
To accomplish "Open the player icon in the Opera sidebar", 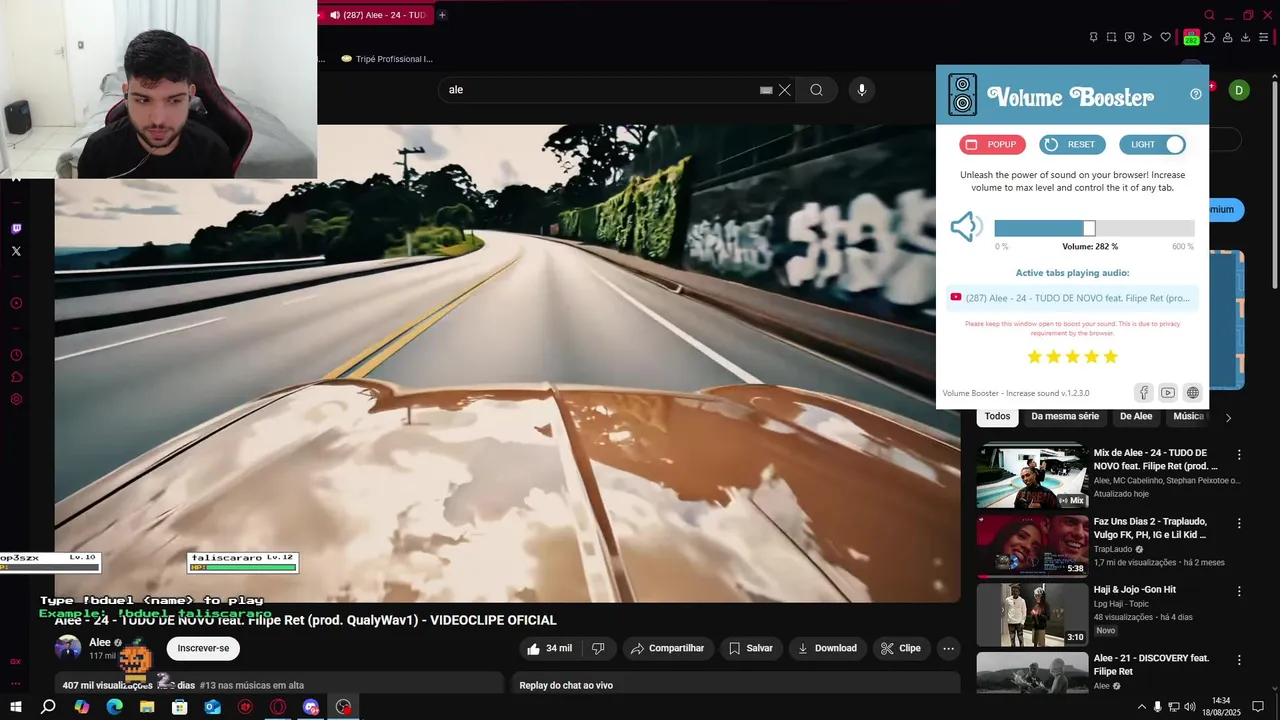I will coord(16,303).
